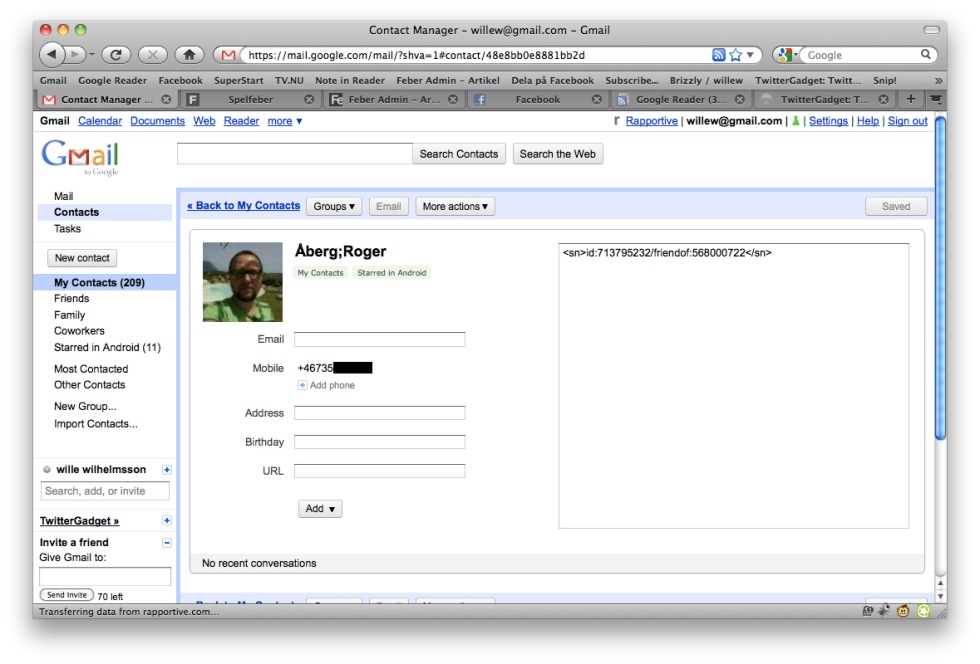Viewport: 980px width, 664px height.
Task: Click the New contact button
Action: [x=82, y=258]
